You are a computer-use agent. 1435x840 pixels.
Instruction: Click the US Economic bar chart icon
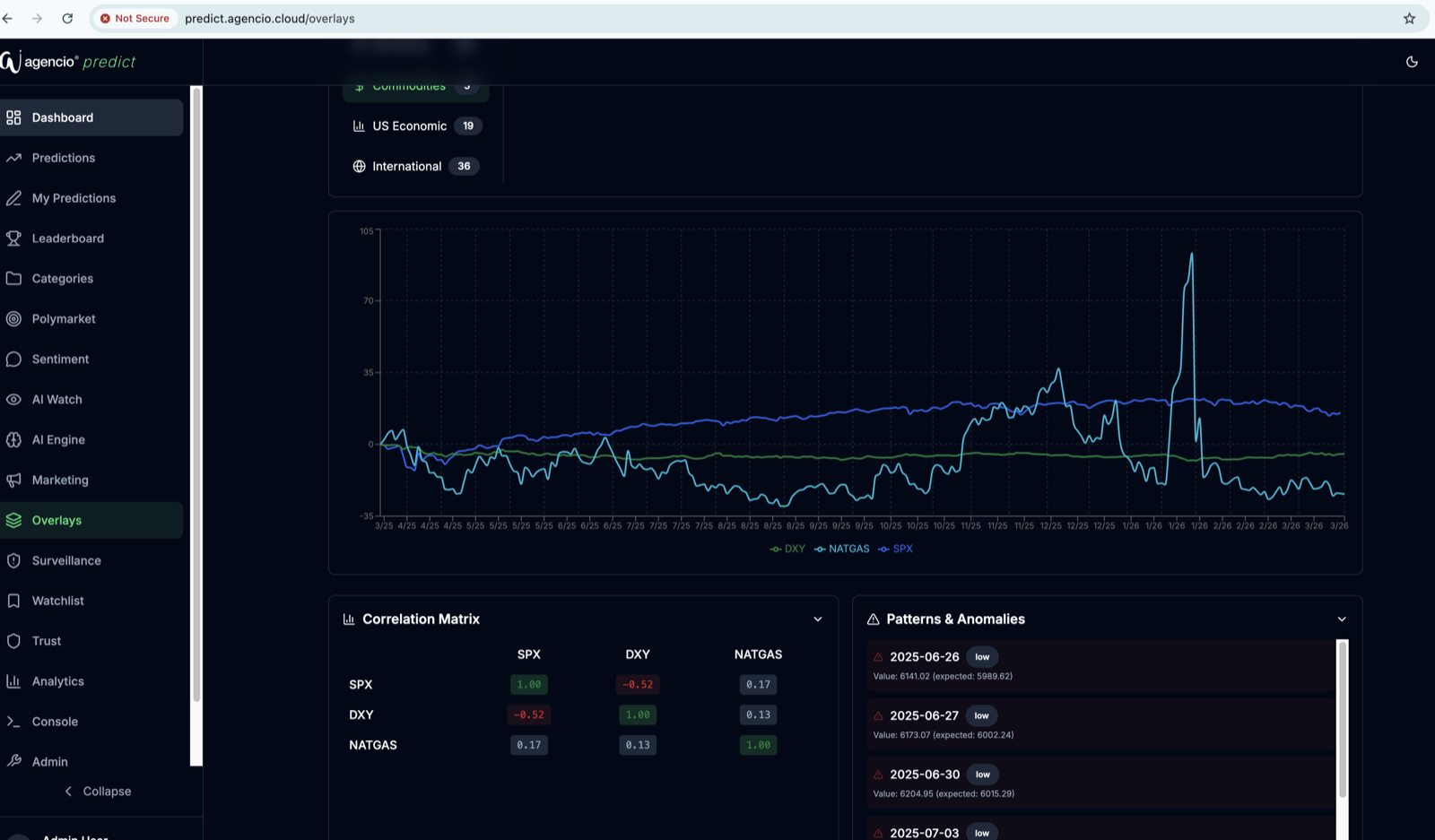359,126
